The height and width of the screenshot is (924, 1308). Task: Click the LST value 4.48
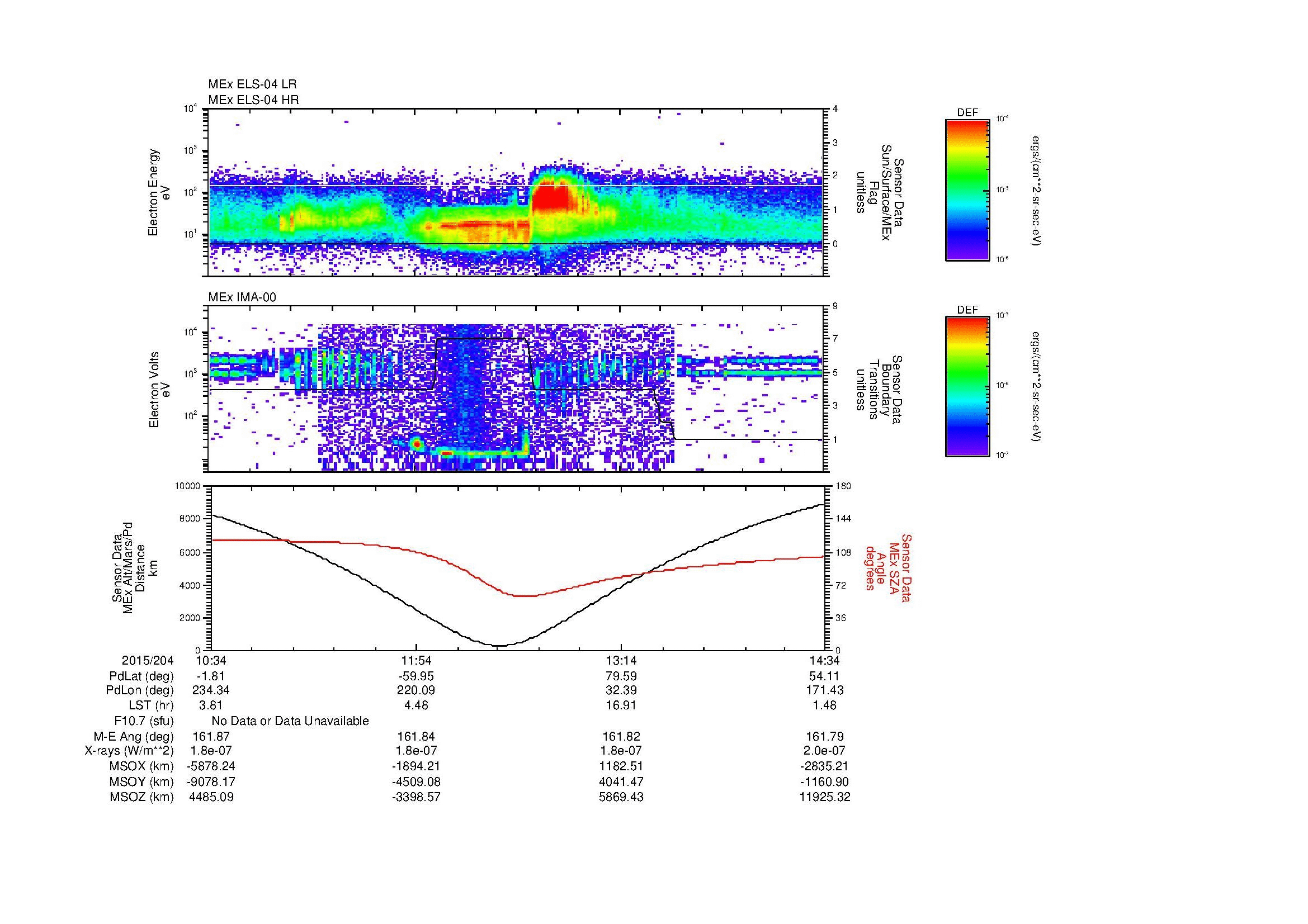pos(416,705)
